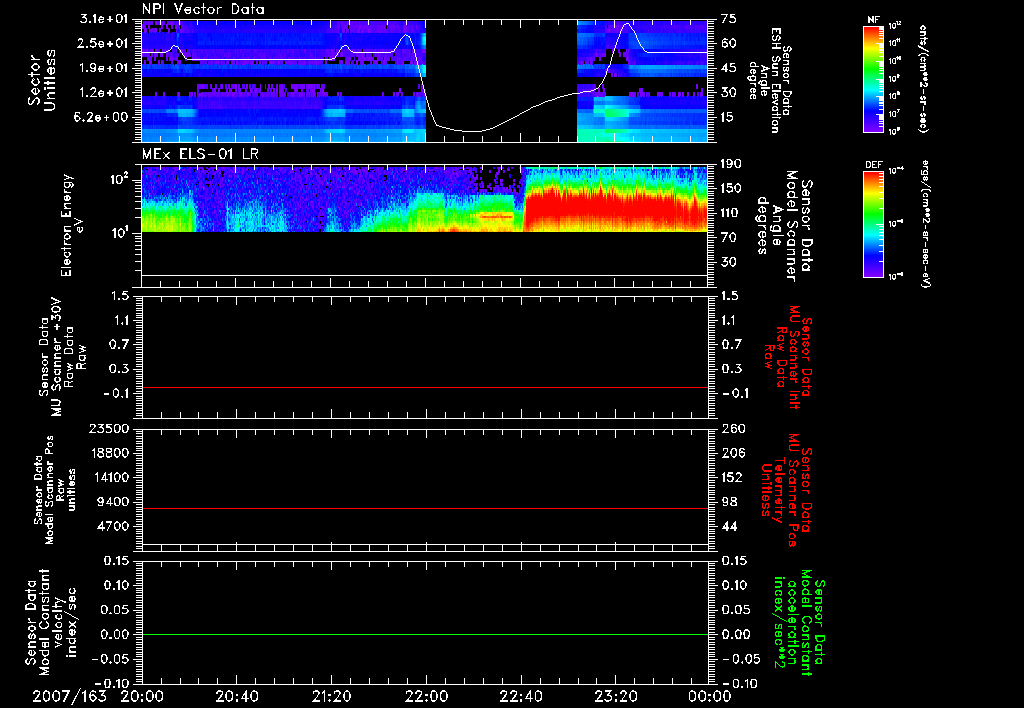
Task: Click the "20:00" time axis label
Action: 142,696
